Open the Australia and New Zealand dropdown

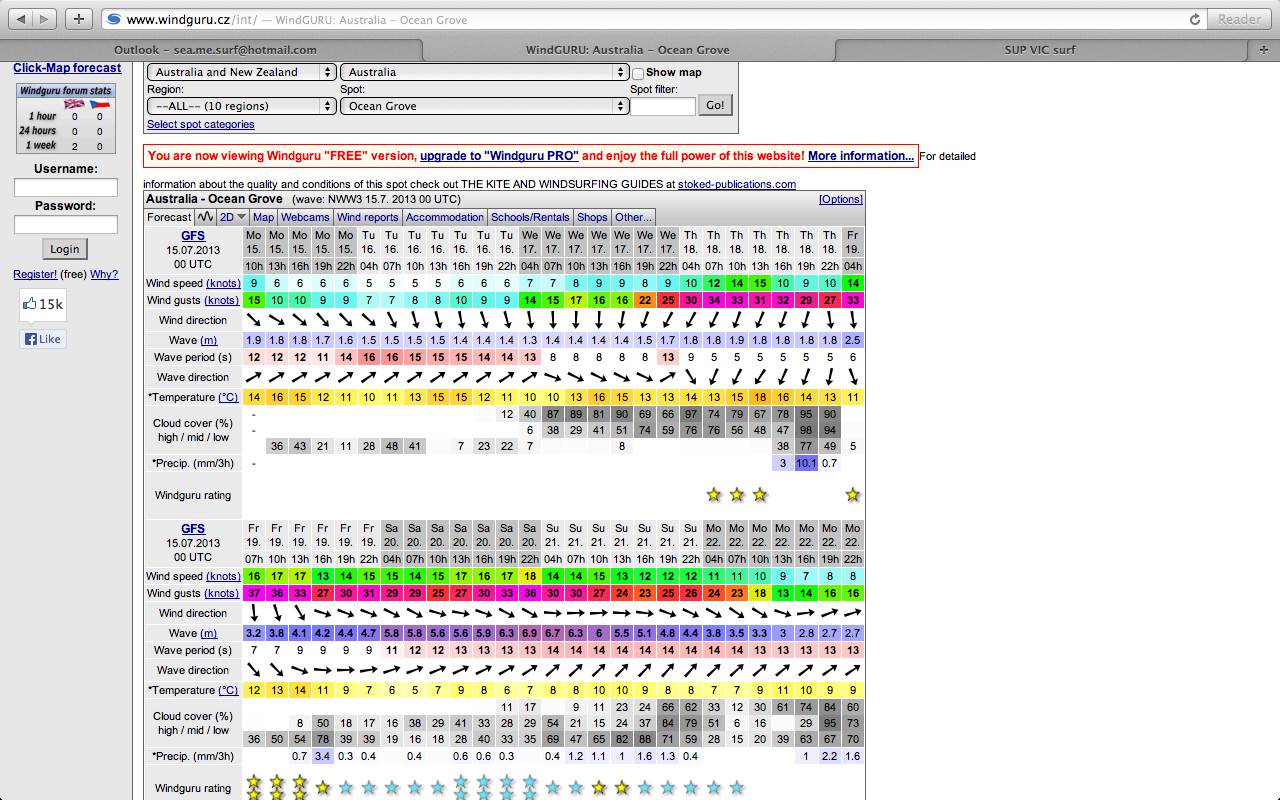pos(241,72)
